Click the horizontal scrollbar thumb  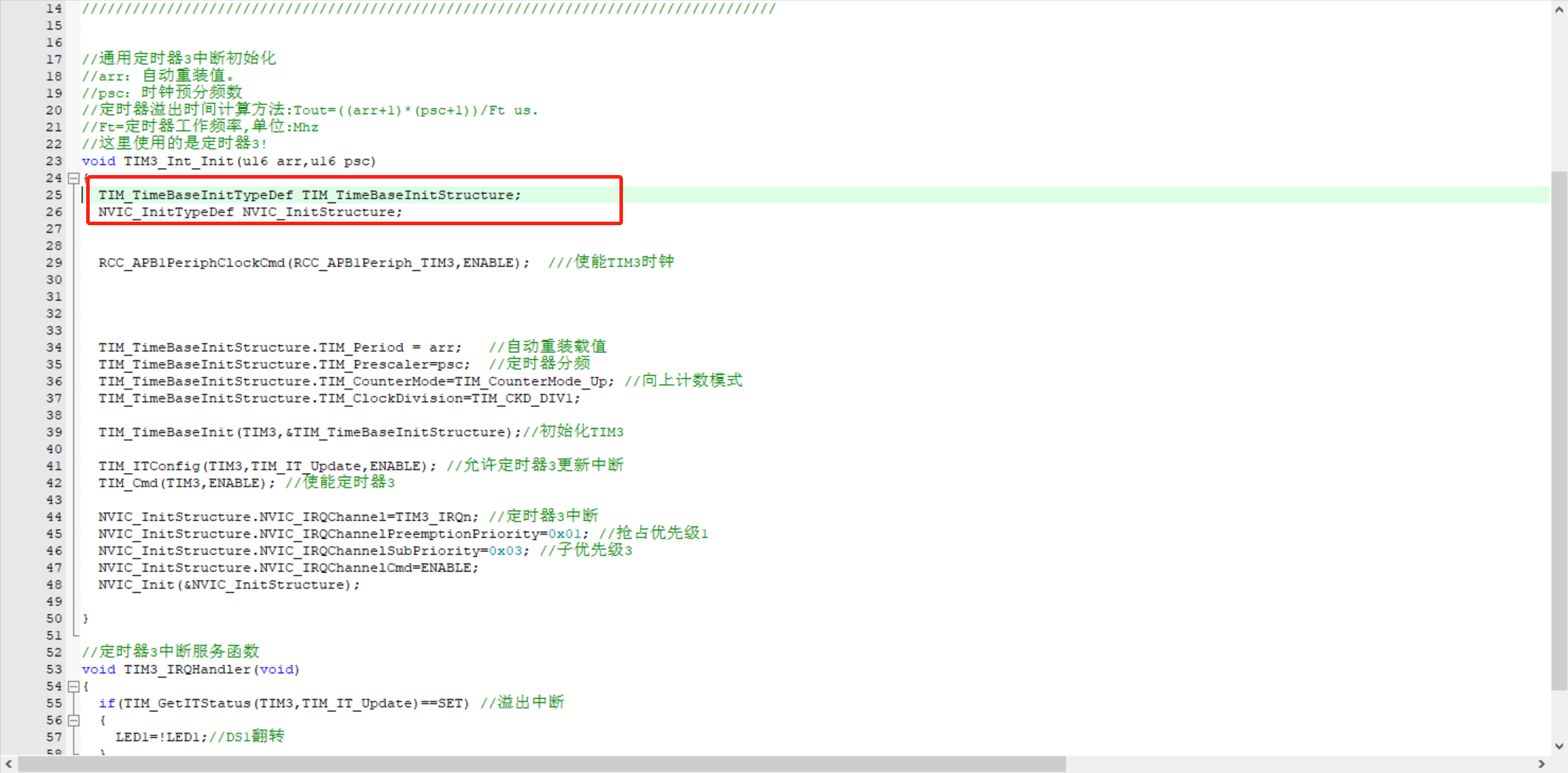541,764
